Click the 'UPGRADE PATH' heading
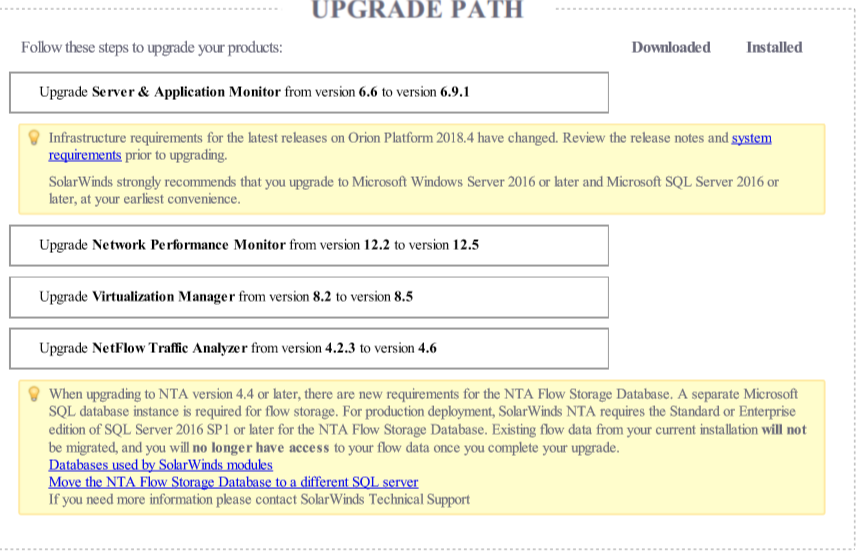 pyautogui.click(x=418, y=10)
